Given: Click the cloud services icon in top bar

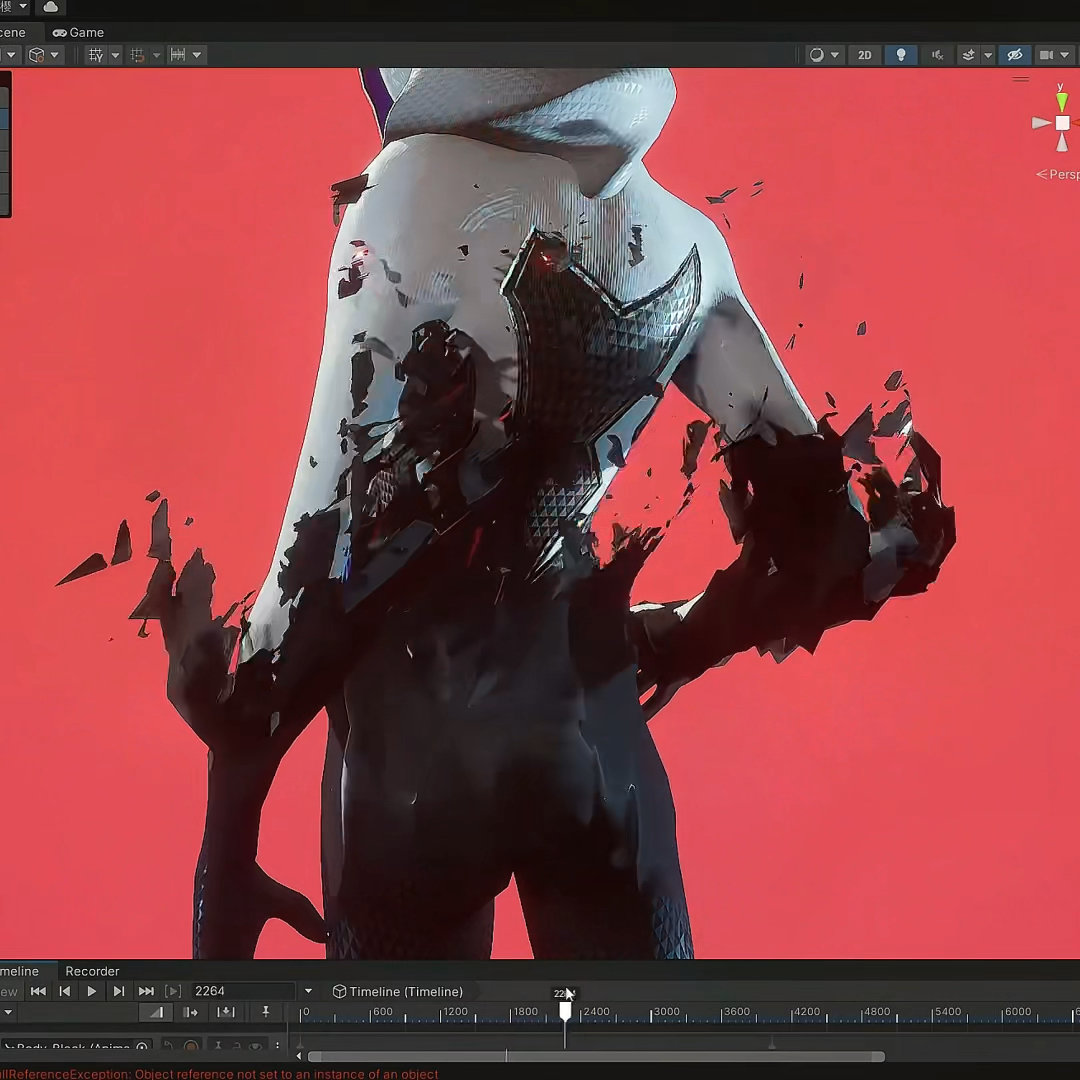Looking at the screenshot, I should (51, 7).
